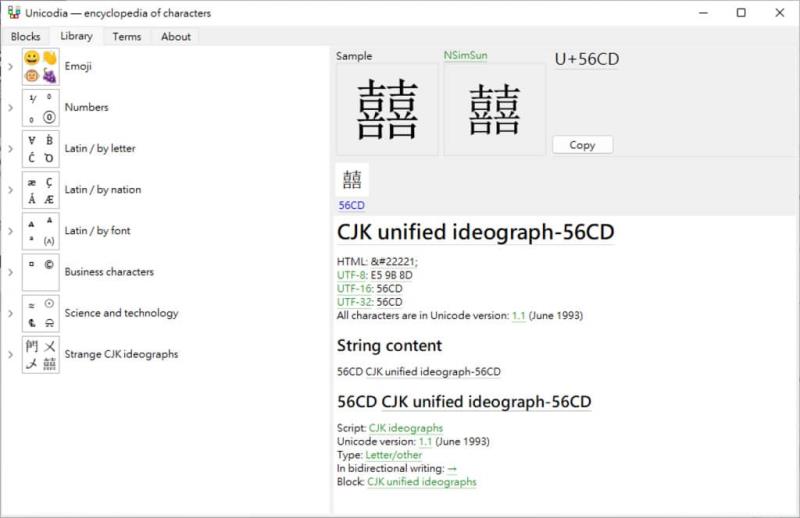Maximize the Unicodia window
The height and width of the screenshot is (518, 800).
pyautogui.click(x=741, y=13)
